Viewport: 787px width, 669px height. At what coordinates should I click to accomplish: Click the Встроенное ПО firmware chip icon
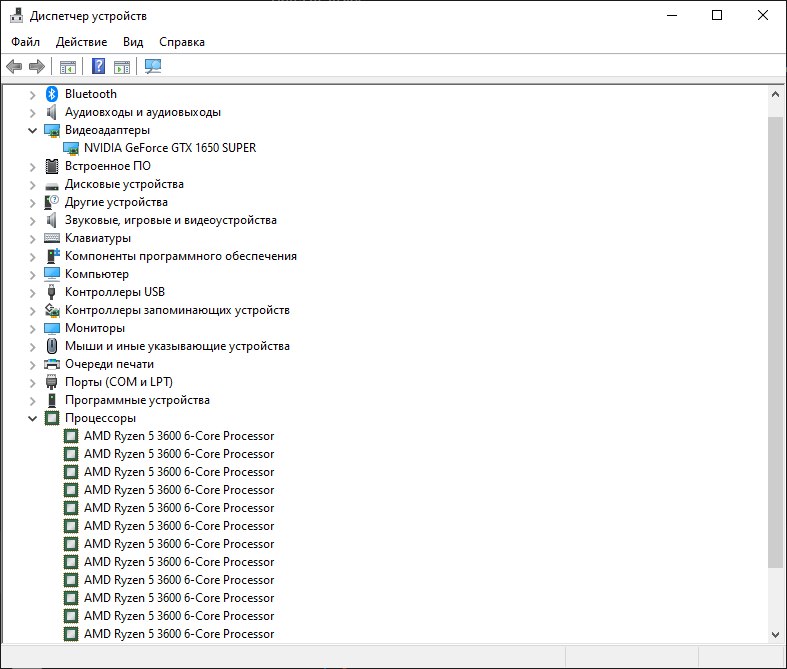(52, 166)
